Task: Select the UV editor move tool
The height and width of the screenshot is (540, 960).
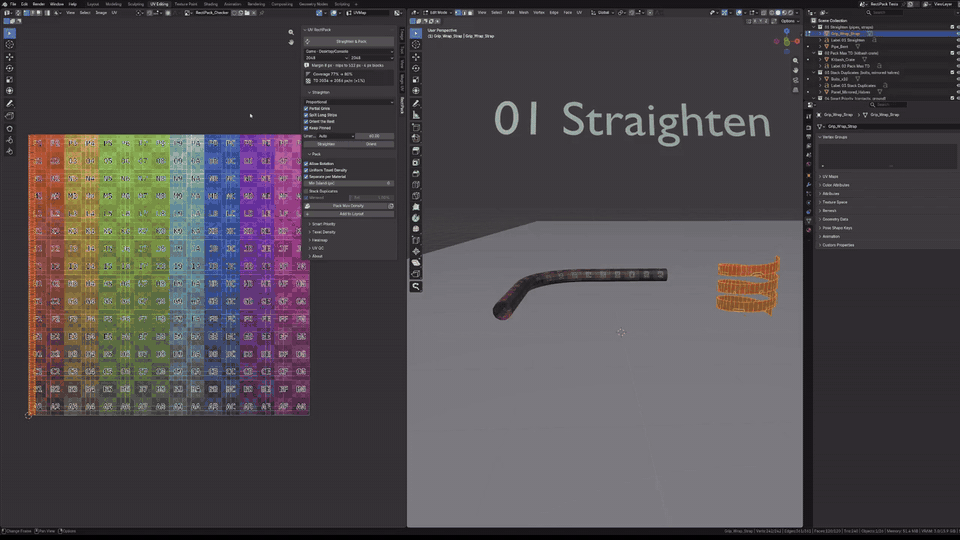Action: 9,57
